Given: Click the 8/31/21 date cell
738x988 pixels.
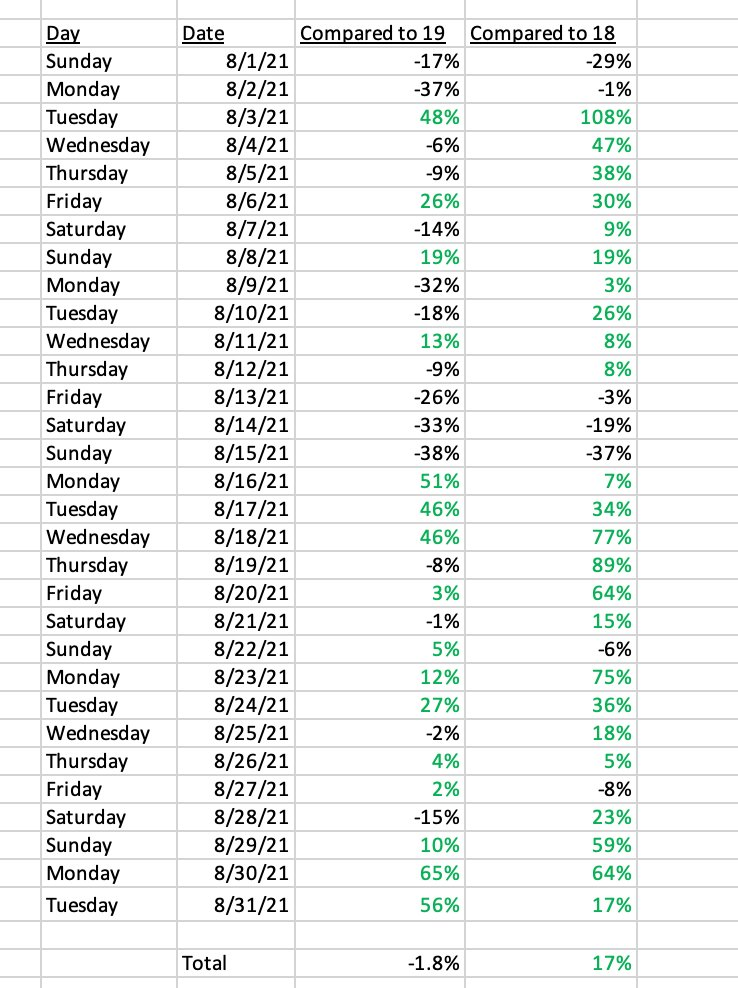Looking at the screenshot, I should click(x=236, y=905).
